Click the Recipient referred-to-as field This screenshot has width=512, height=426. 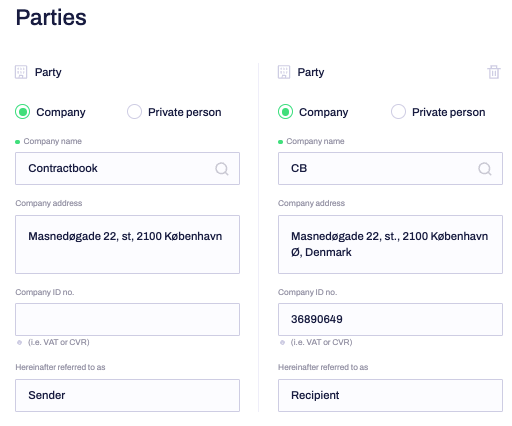tap(390, 395)
